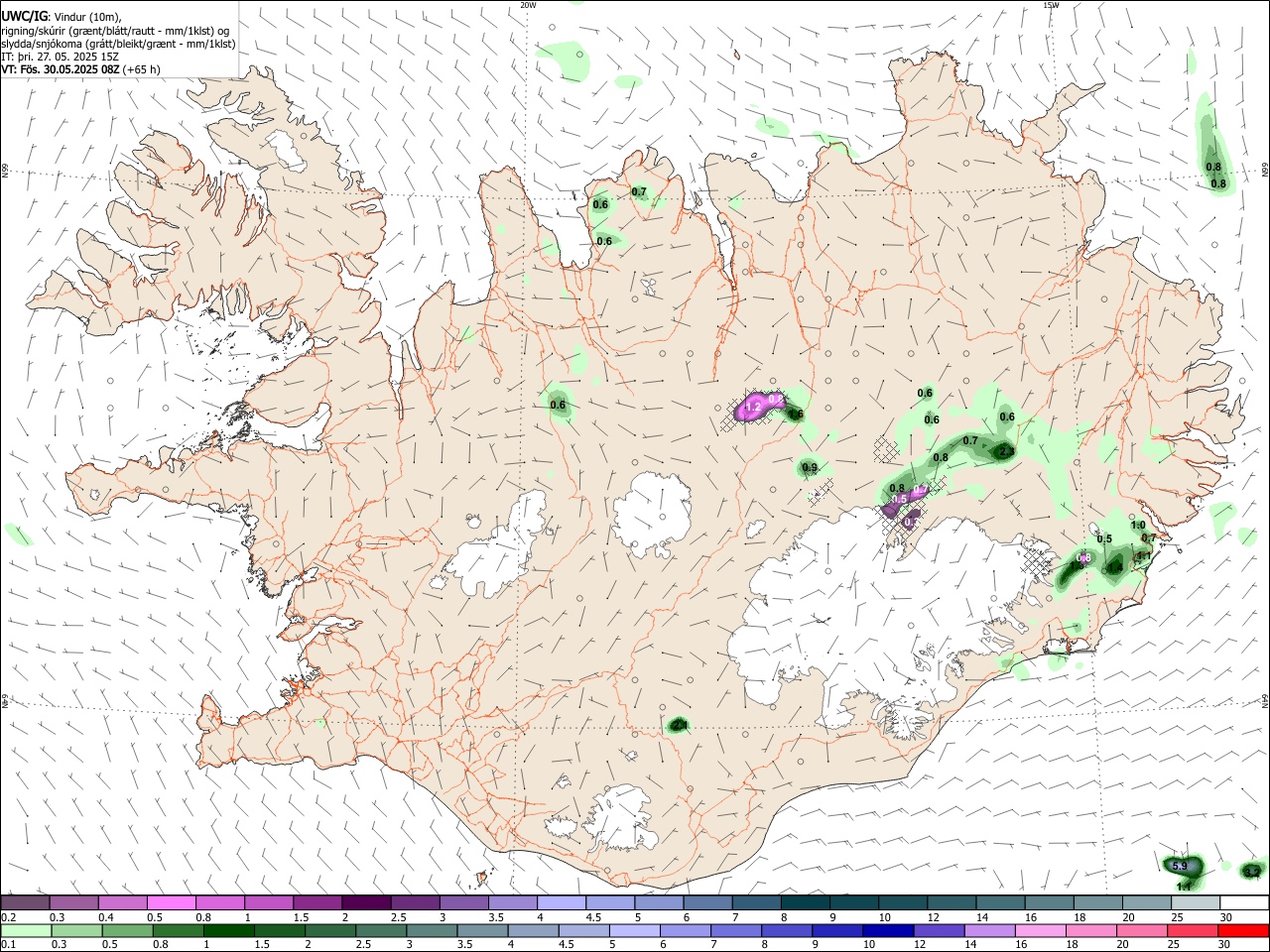1270x952 pixels.
Task: Click the darkest green swatch right of 1 on lower scale
Action: pyautogui.click(x=228, y=931)
